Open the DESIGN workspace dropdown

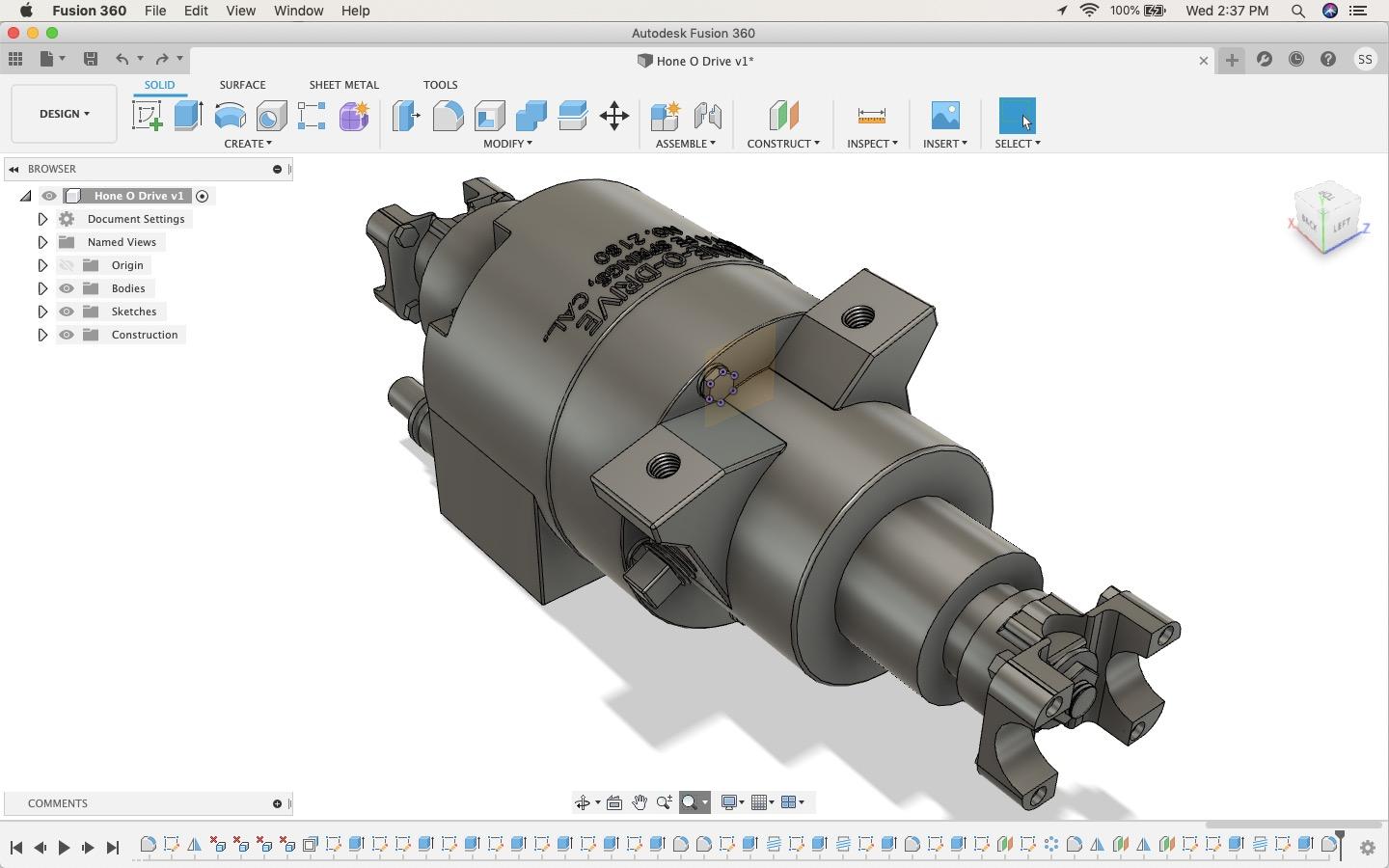point(64,114)
